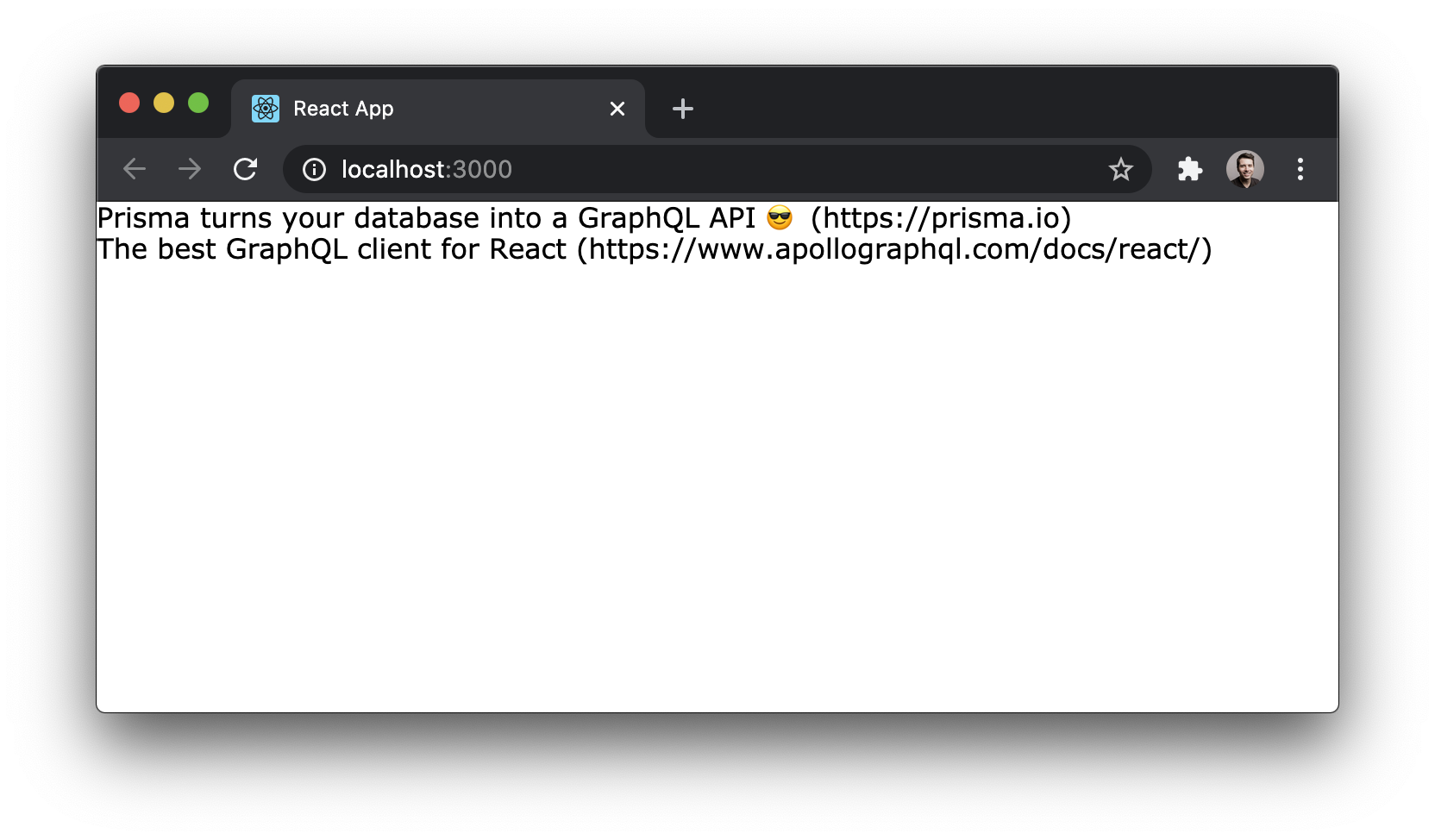
Task: Click 'The best GraphQL client for React' text
Action: pos(332,249)
